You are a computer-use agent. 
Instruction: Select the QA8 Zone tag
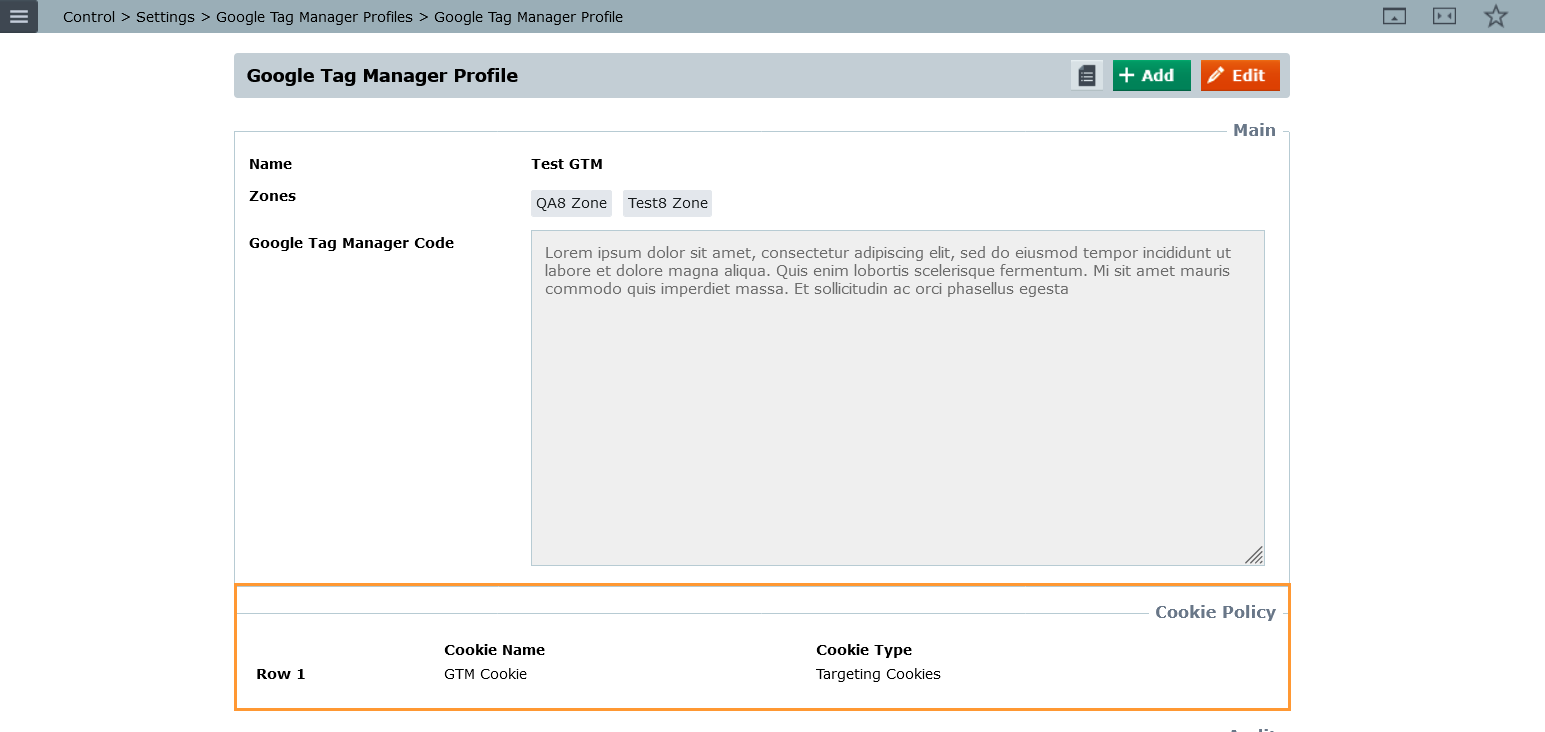click(x=571, y=203)
